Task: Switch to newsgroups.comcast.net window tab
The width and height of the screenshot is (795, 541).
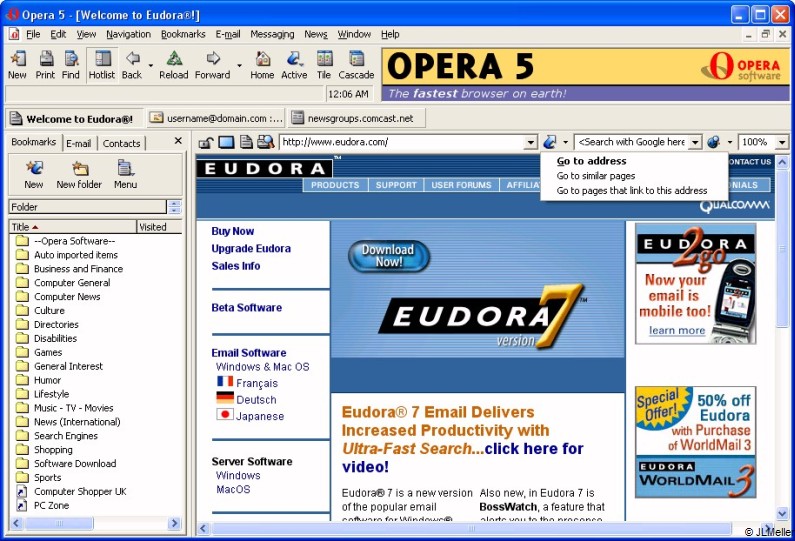Action: click(x=356, y=118)
